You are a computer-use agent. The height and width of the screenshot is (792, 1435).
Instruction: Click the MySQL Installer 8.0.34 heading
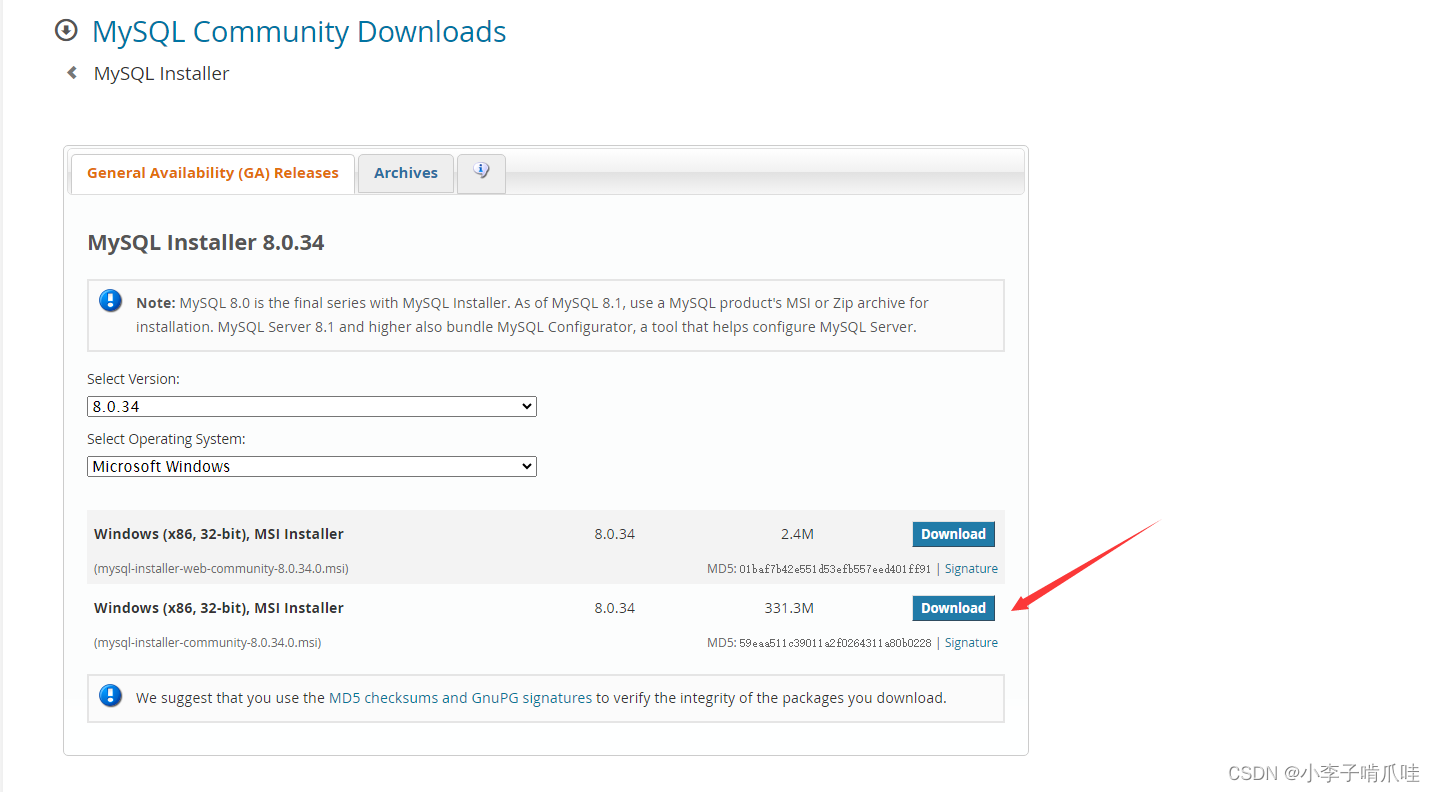206,243
